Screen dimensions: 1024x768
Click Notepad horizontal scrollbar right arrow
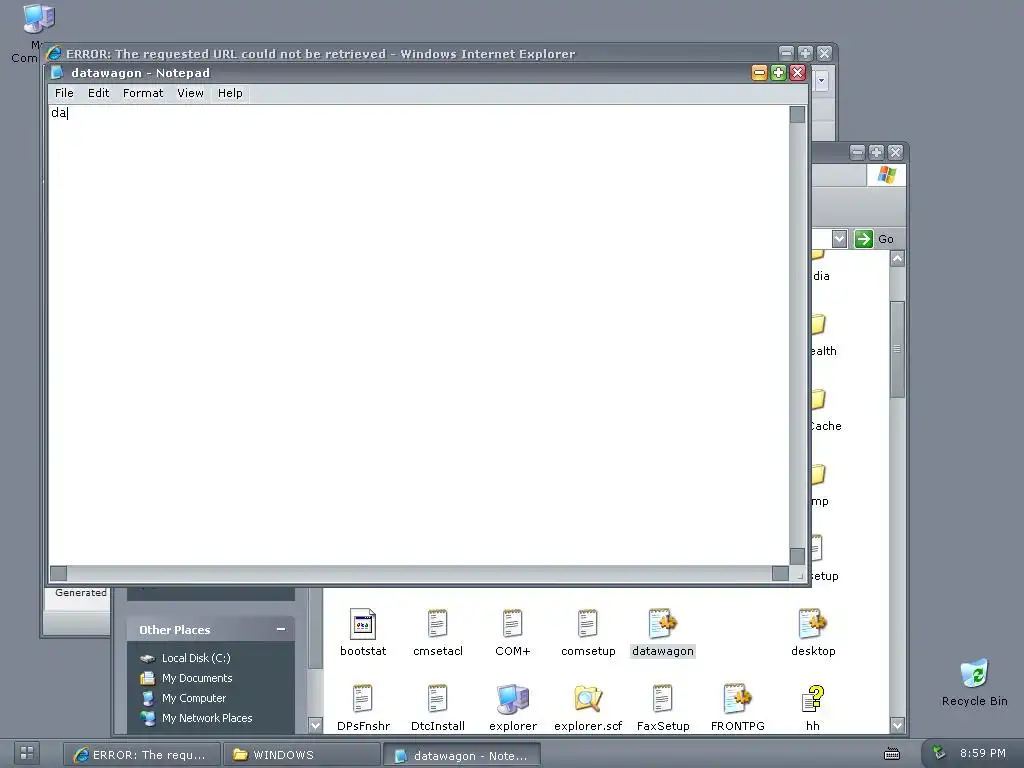click(x=780, y=573)
